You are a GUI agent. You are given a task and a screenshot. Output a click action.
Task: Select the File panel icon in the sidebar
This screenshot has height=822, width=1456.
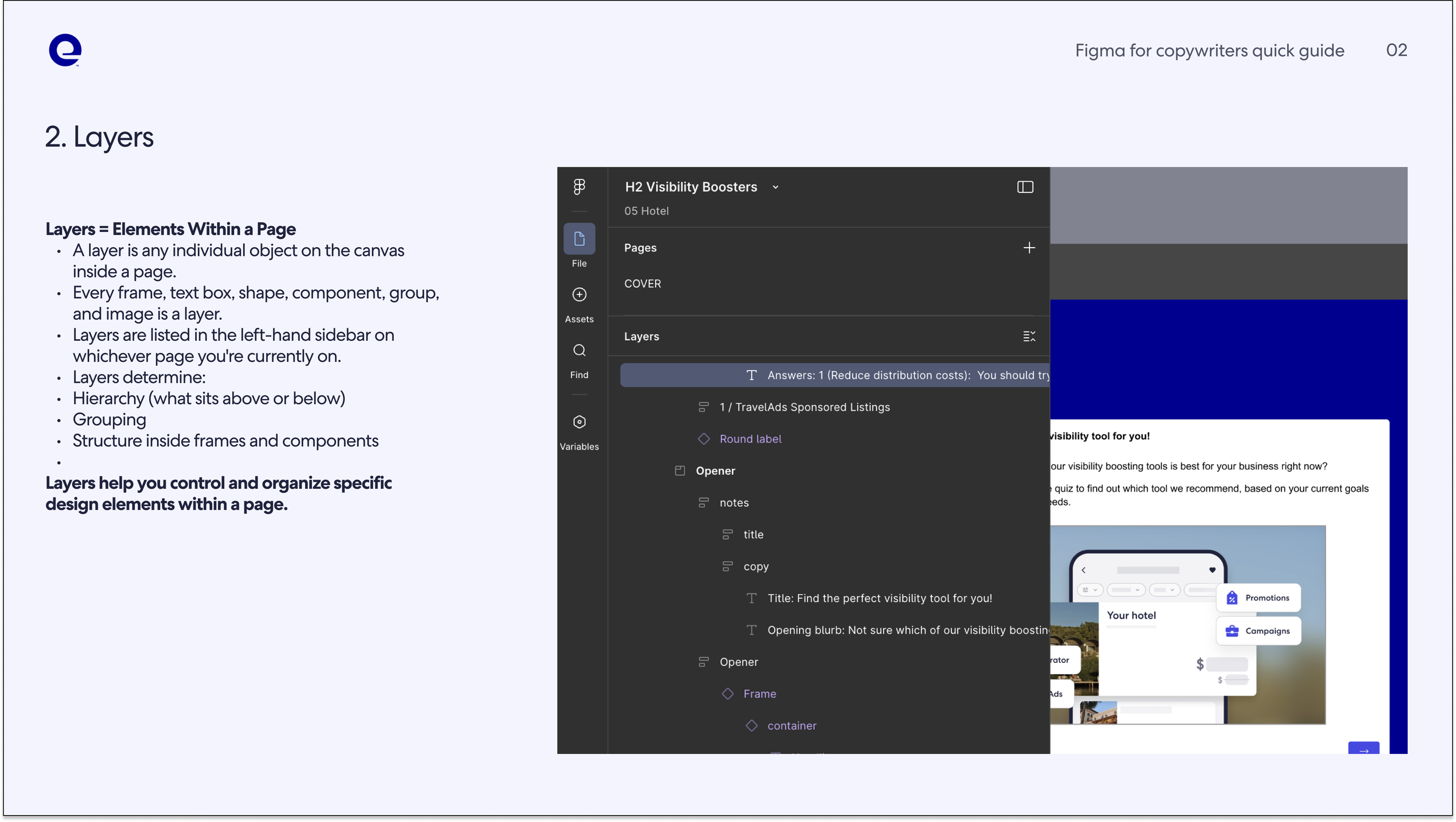pos(579,238)
